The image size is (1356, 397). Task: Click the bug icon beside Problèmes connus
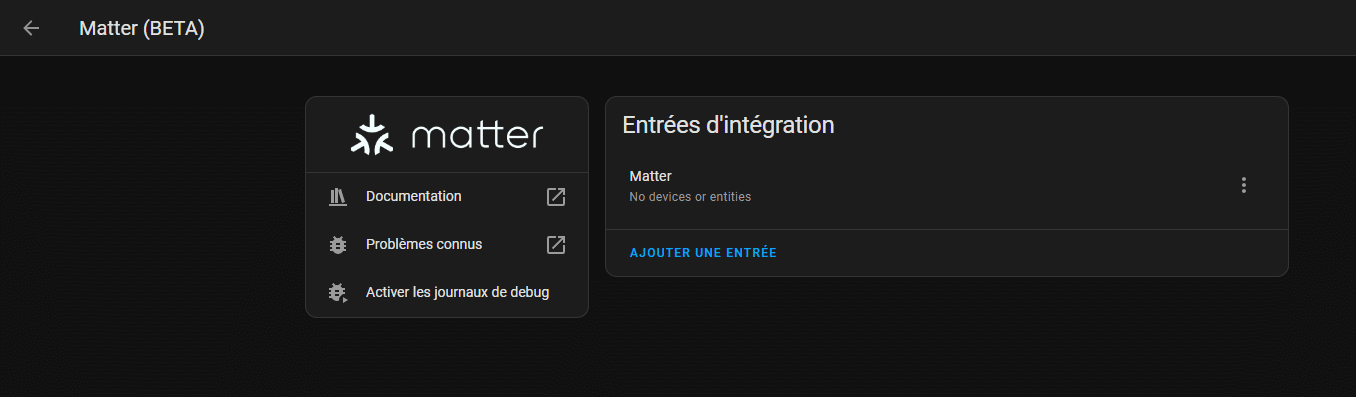(337, 244)
